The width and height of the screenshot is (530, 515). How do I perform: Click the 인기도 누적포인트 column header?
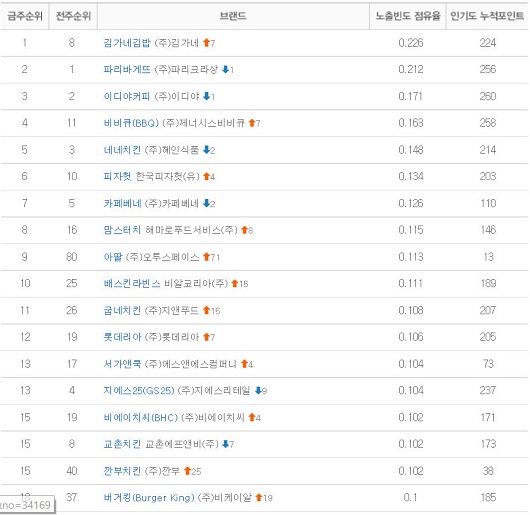pos(487,16)
